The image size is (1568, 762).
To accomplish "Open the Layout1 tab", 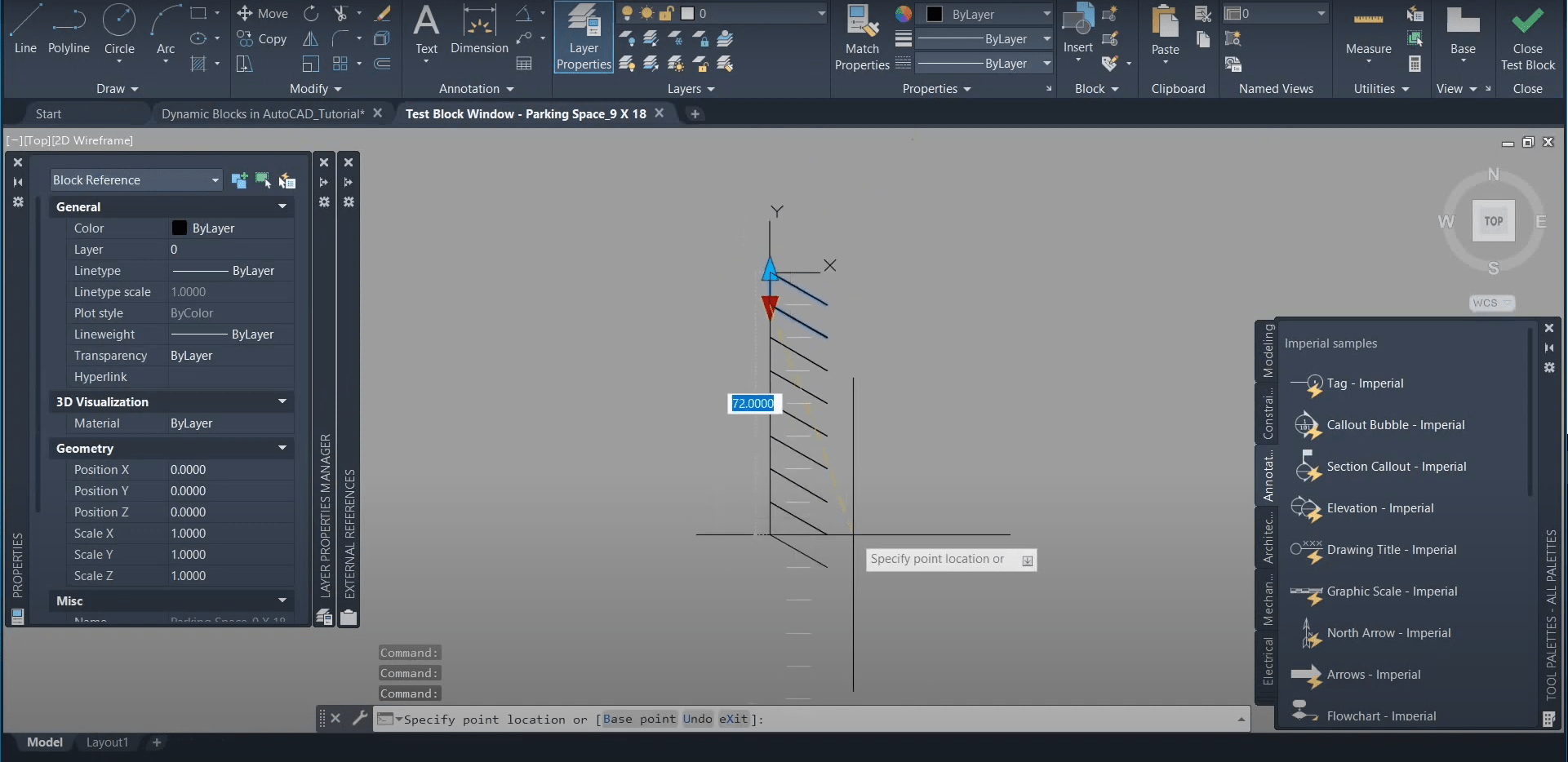I will [108, 742].
